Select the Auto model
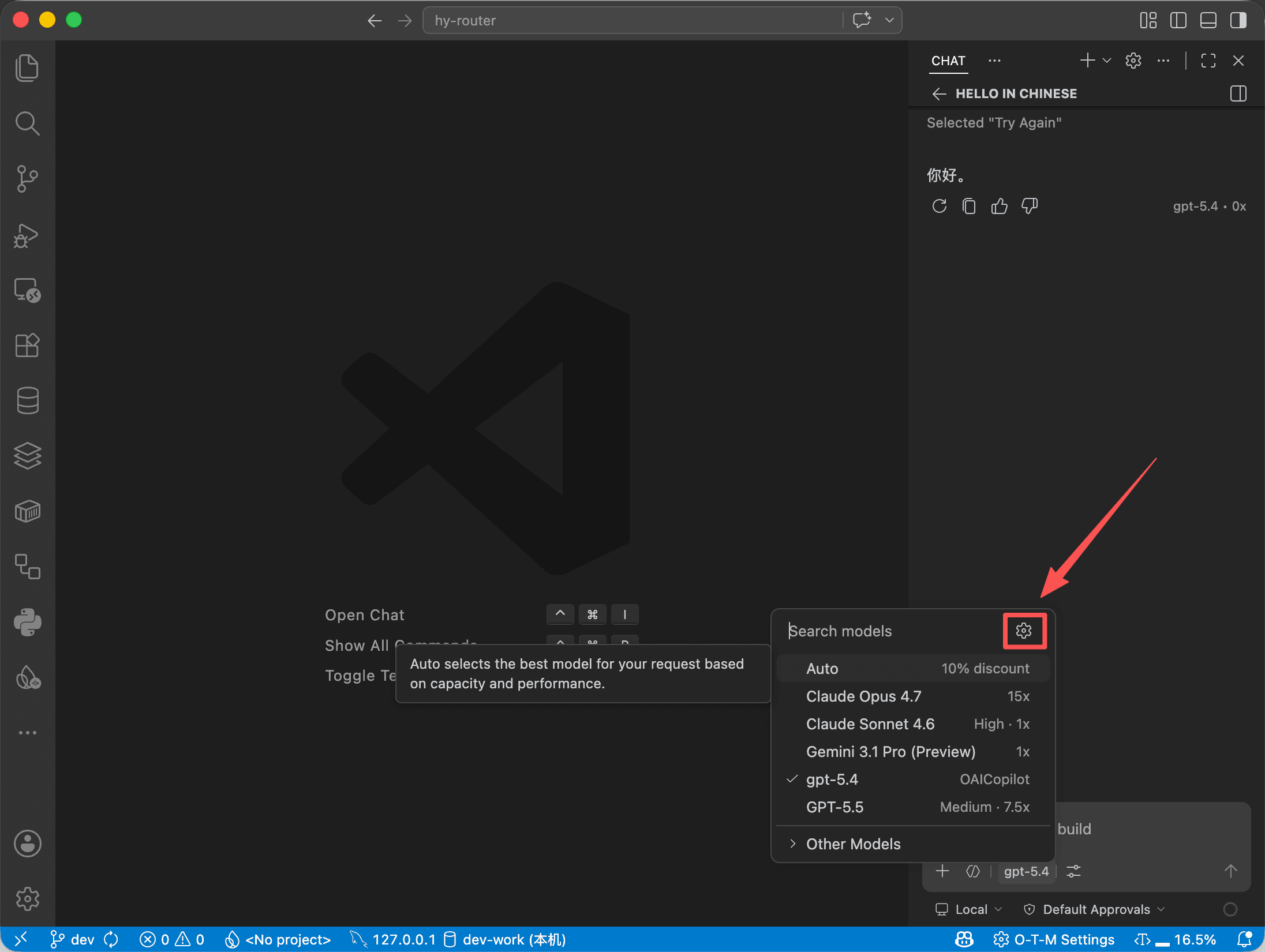This screenshot has width=1265, height=952. pyautogui.click(x=913, y=669)
